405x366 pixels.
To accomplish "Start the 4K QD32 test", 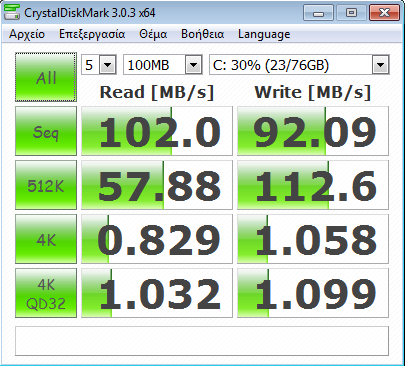I will [46, 293].
